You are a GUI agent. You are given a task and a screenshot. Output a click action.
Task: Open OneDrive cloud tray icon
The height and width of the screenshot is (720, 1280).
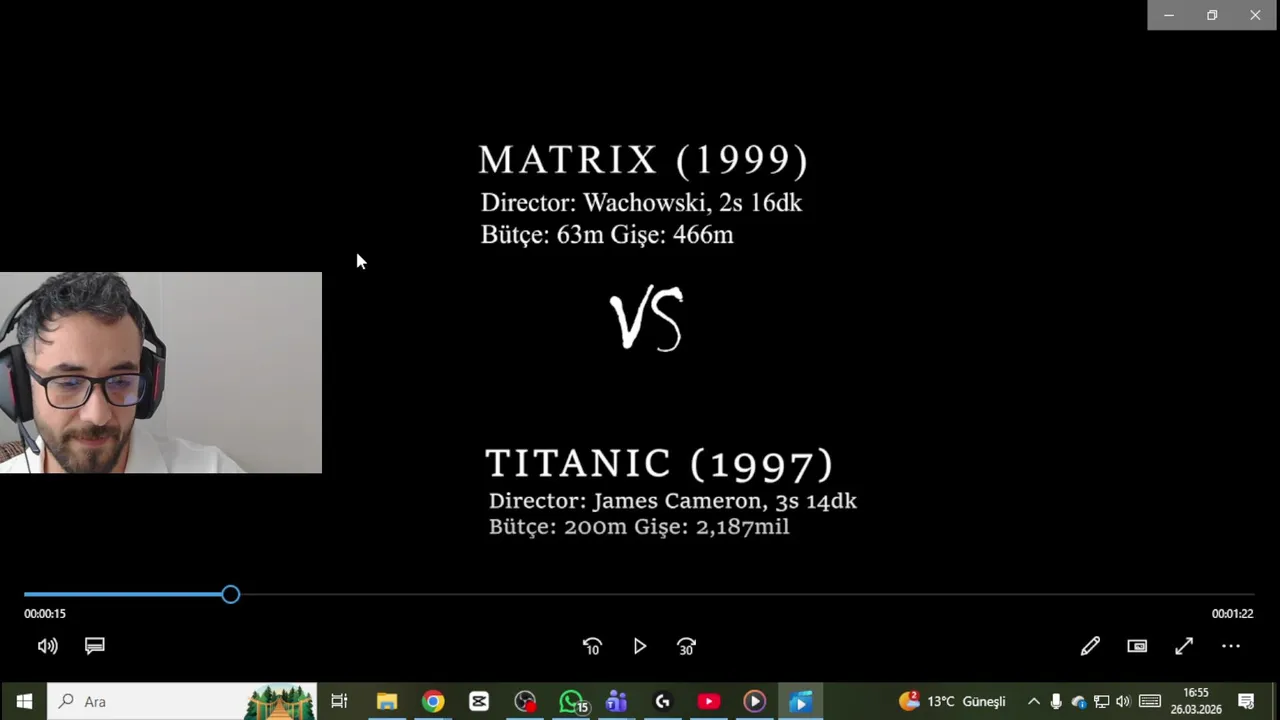[1079, 702]
